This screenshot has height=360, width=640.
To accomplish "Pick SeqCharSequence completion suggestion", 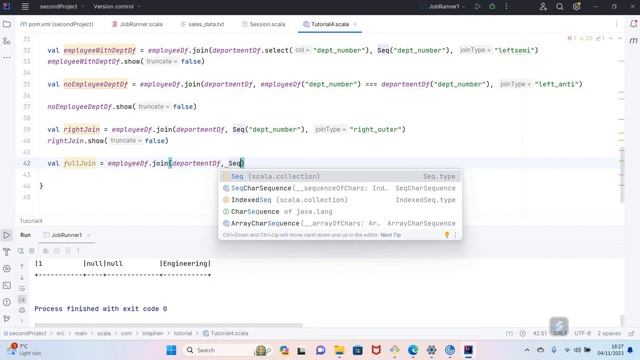I will click(340, 188).
